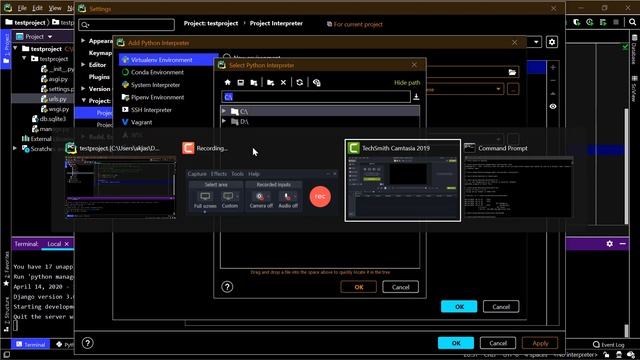The width and height of the screenshot is (640, 360).
Task: Open the Event Log
Action: 609,344
